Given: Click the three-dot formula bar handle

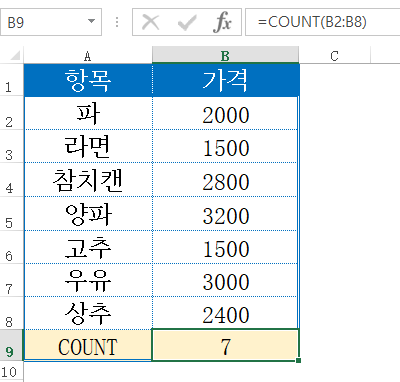Looking at the screenshot, I should click(x=117, y=22).
